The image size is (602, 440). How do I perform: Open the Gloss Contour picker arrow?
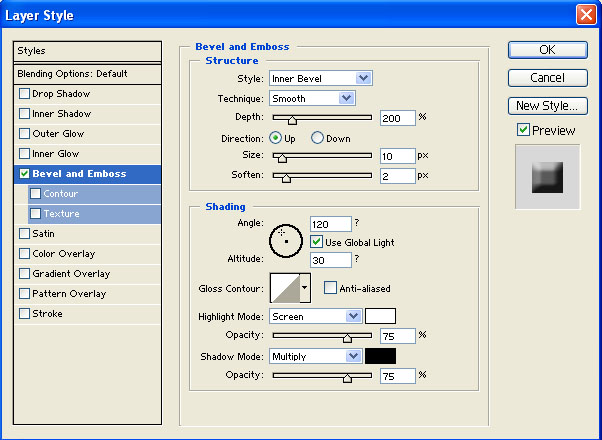(x=305, y=288)
